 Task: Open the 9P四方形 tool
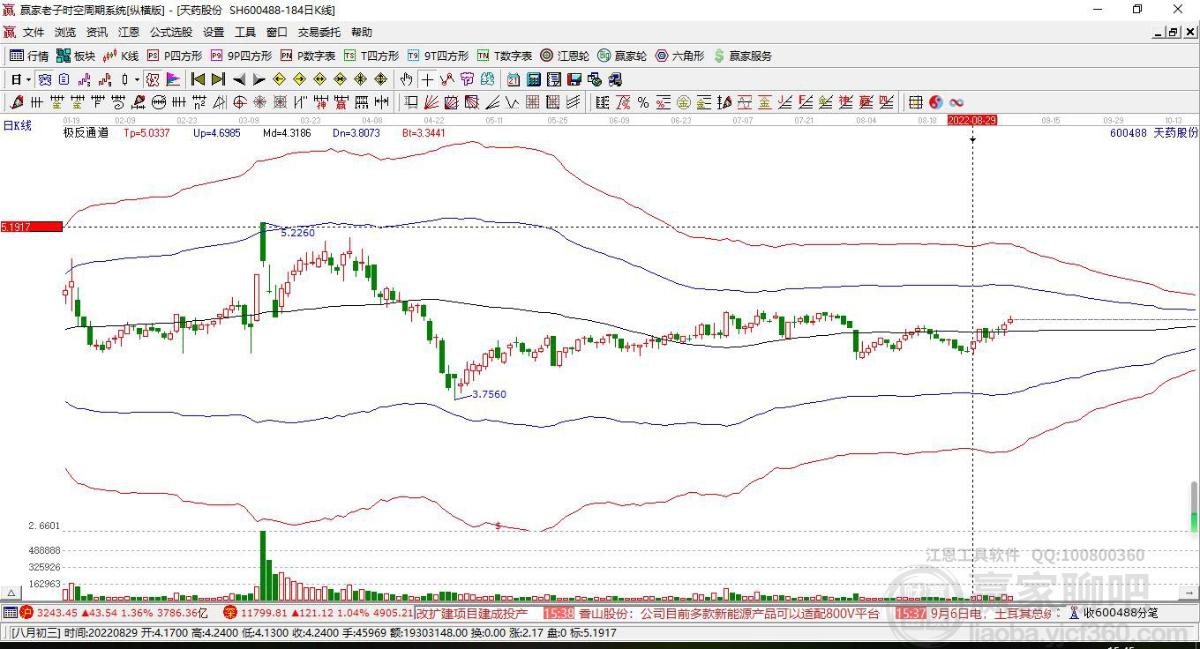[241, 56]
